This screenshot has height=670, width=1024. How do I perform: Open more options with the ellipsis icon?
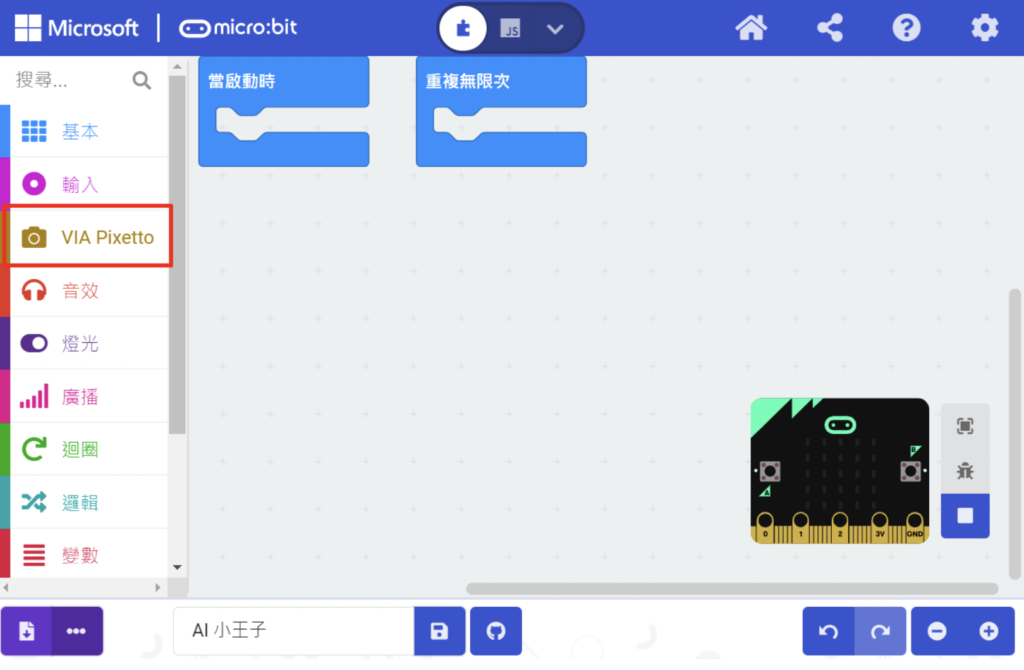75,631
